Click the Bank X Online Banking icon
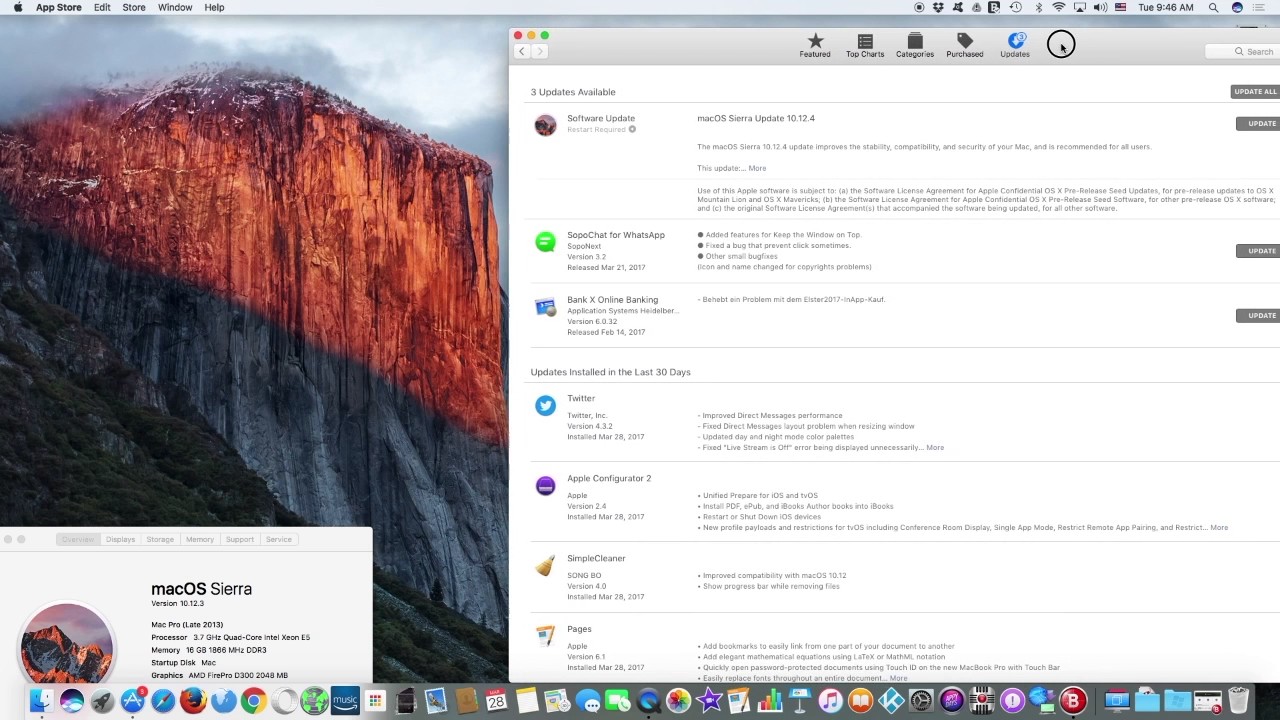 (x=545, y=307)
